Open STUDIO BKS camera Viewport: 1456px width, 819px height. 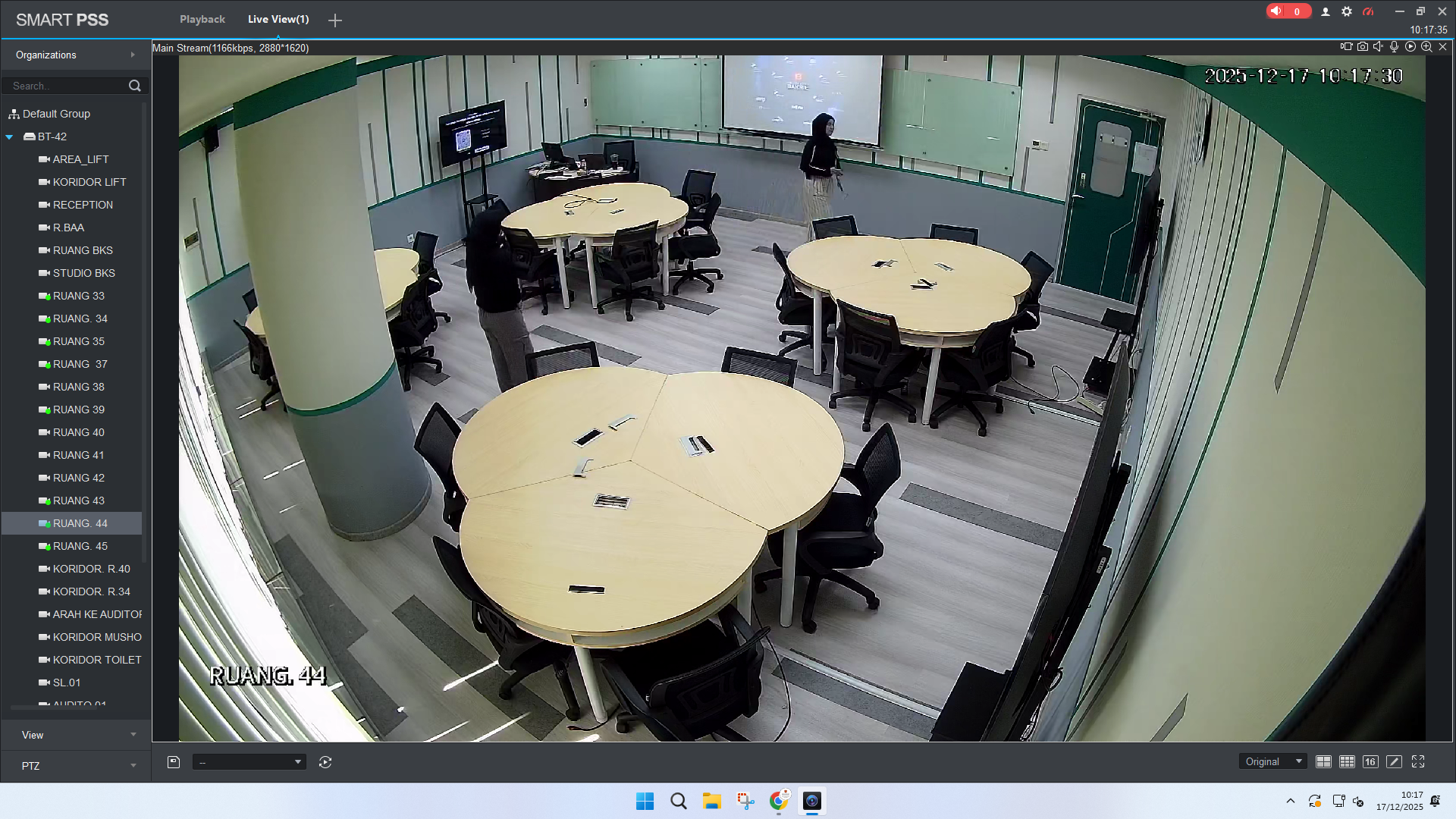84,273
